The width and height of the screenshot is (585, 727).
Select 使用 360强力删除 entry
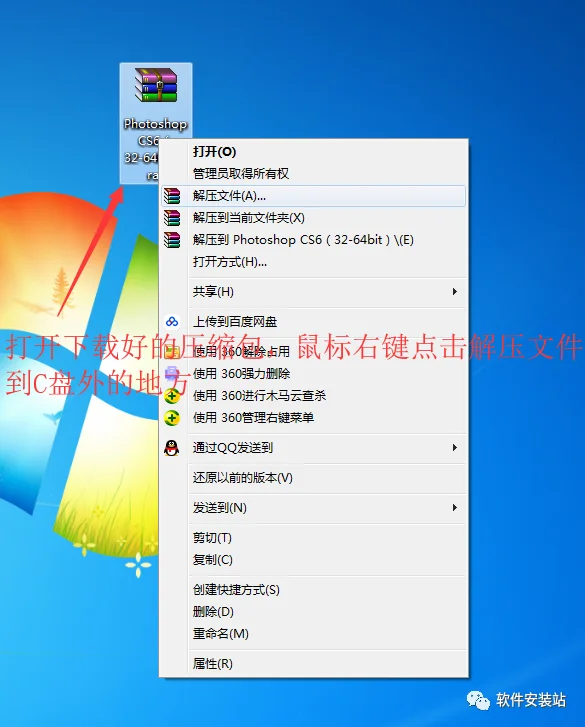click(313, 374)
